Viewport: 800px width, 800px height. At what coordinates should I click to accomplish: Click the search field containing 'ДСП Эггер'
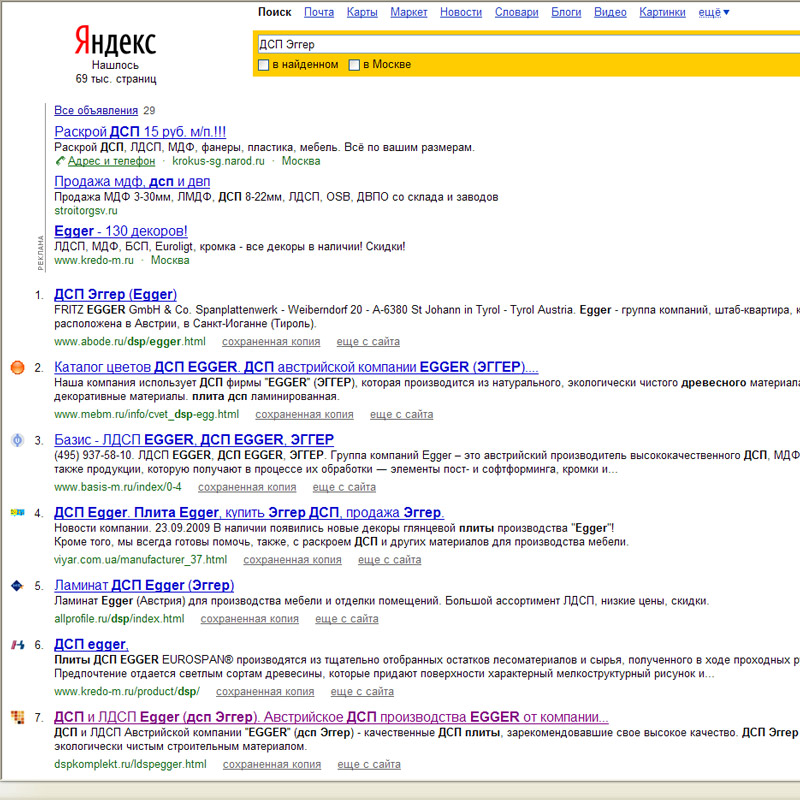pyautogui.click(x=528, y=44)
